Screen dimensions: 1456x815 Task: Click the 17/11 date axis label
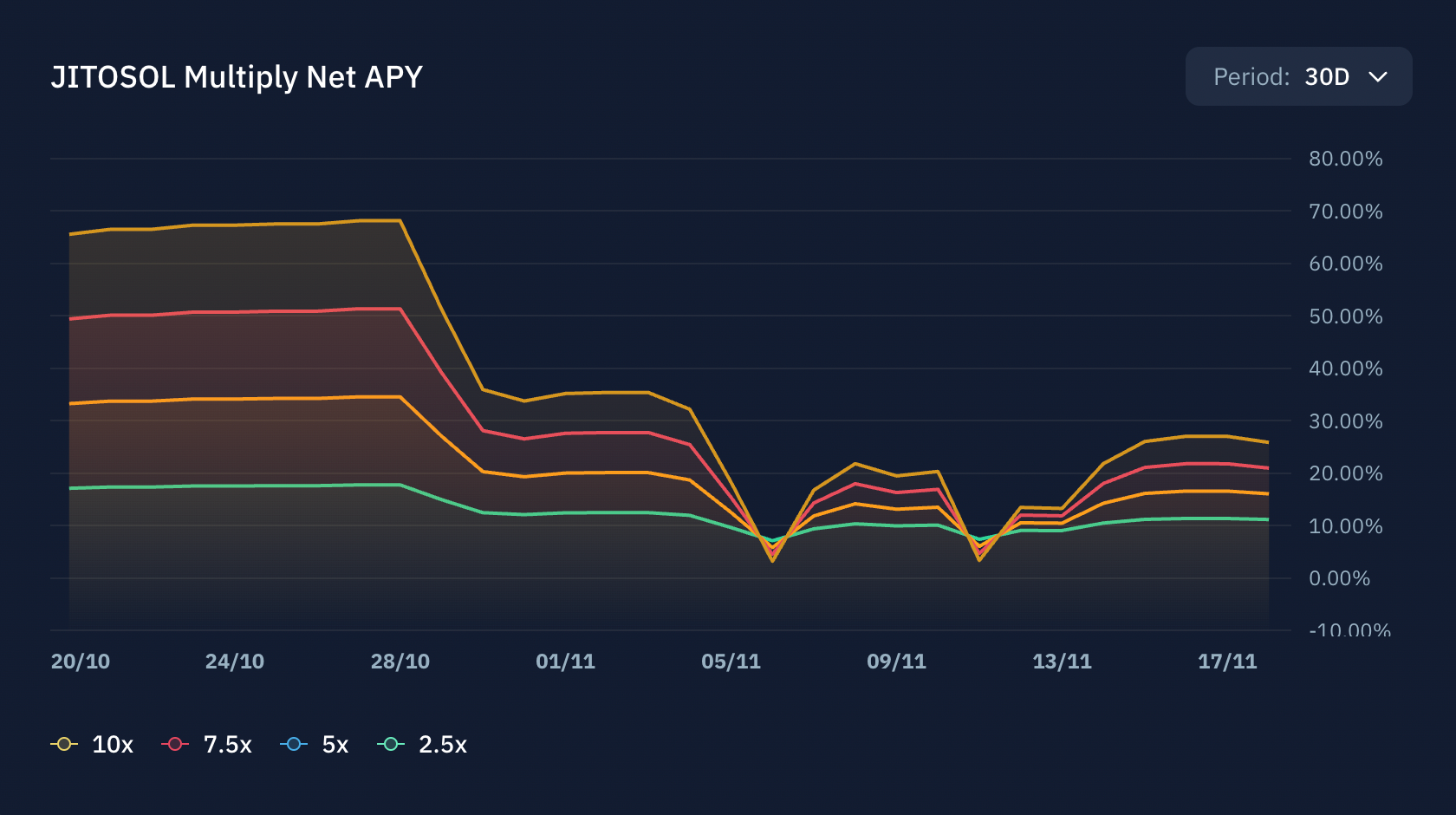[x=1227, y=662]
